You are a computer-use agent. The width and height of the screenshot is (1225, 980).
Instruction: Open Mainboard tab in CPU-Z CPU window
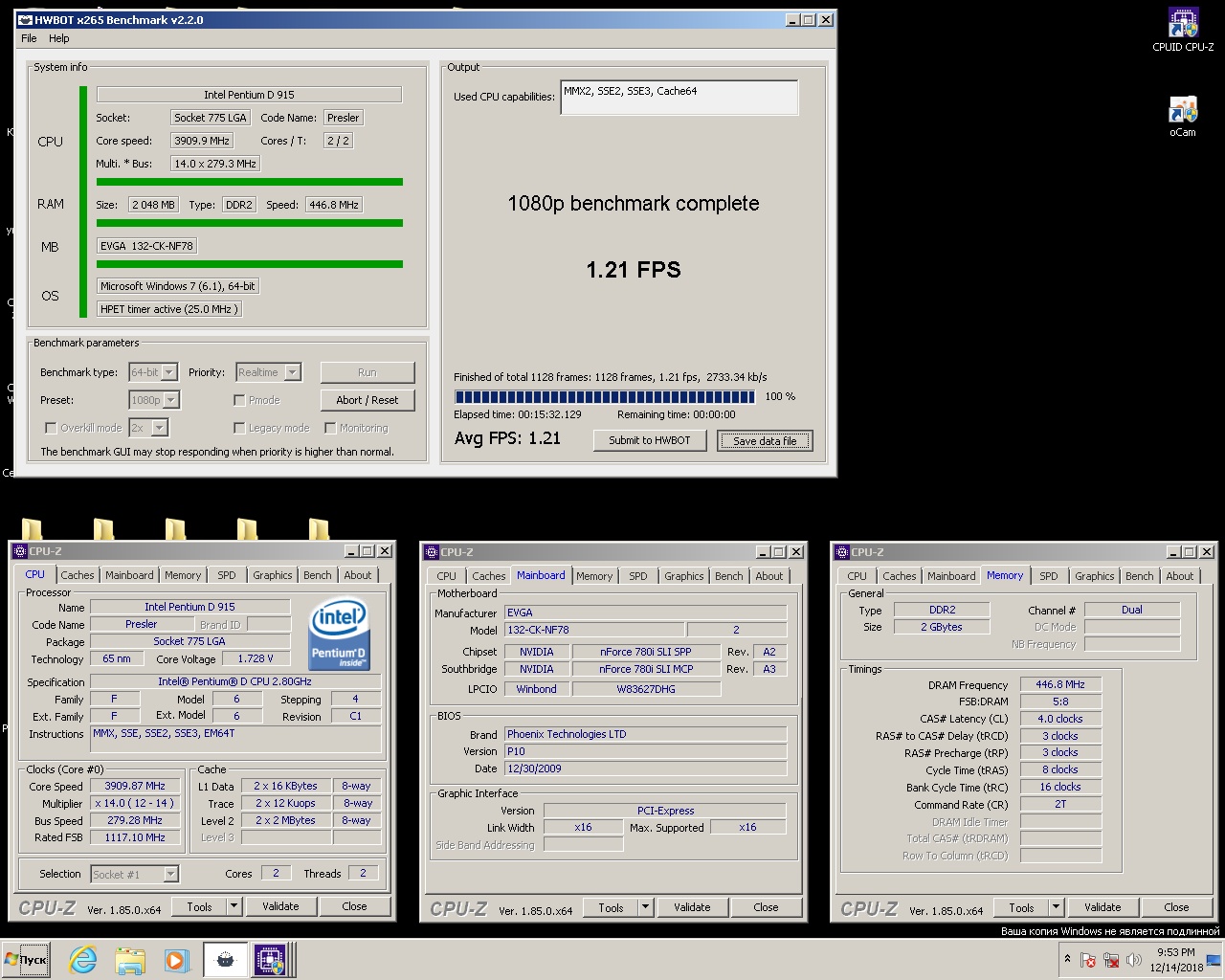pos(129,575)
